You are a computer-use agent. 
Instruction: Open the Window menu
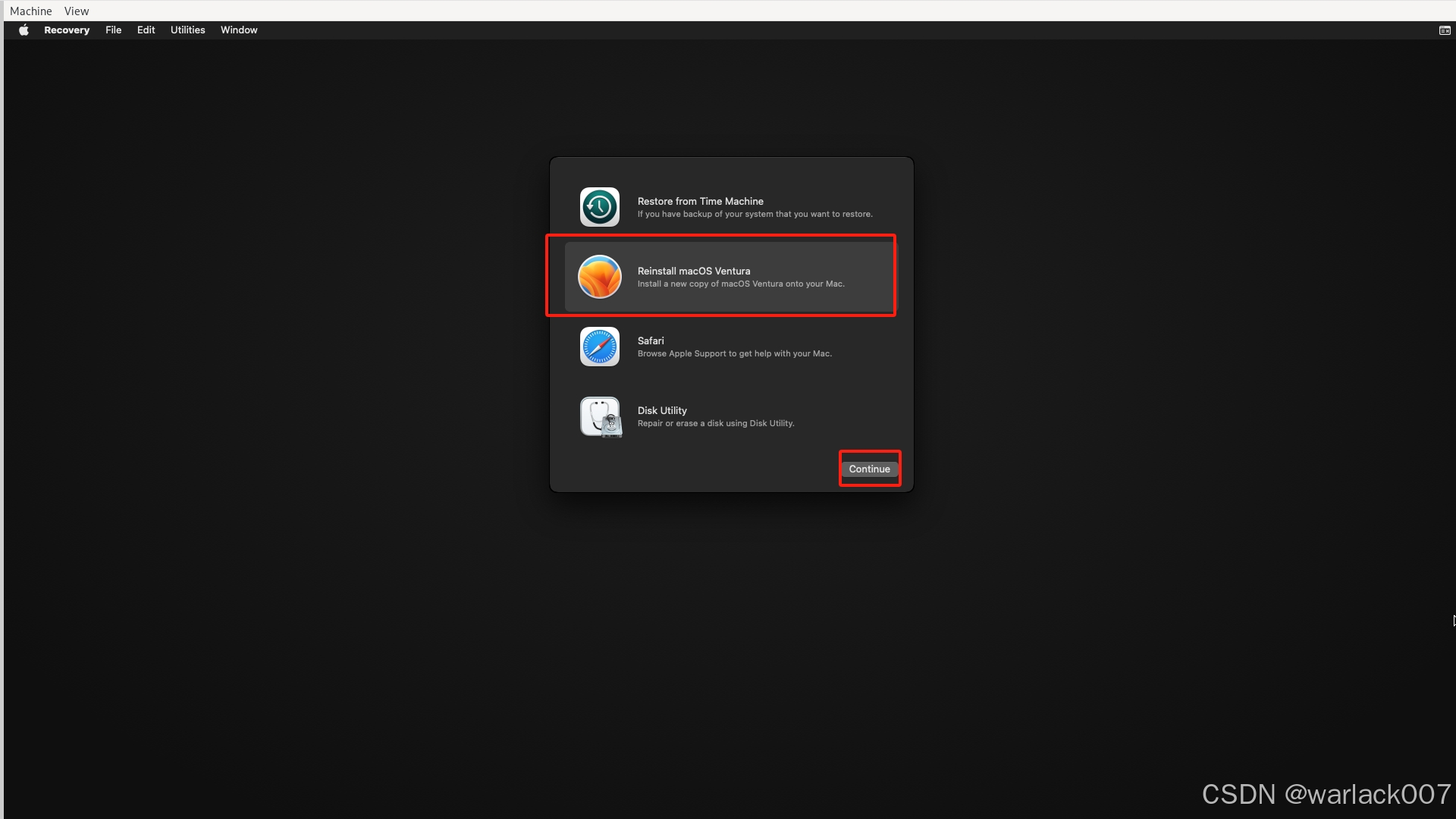click(240, 30)
